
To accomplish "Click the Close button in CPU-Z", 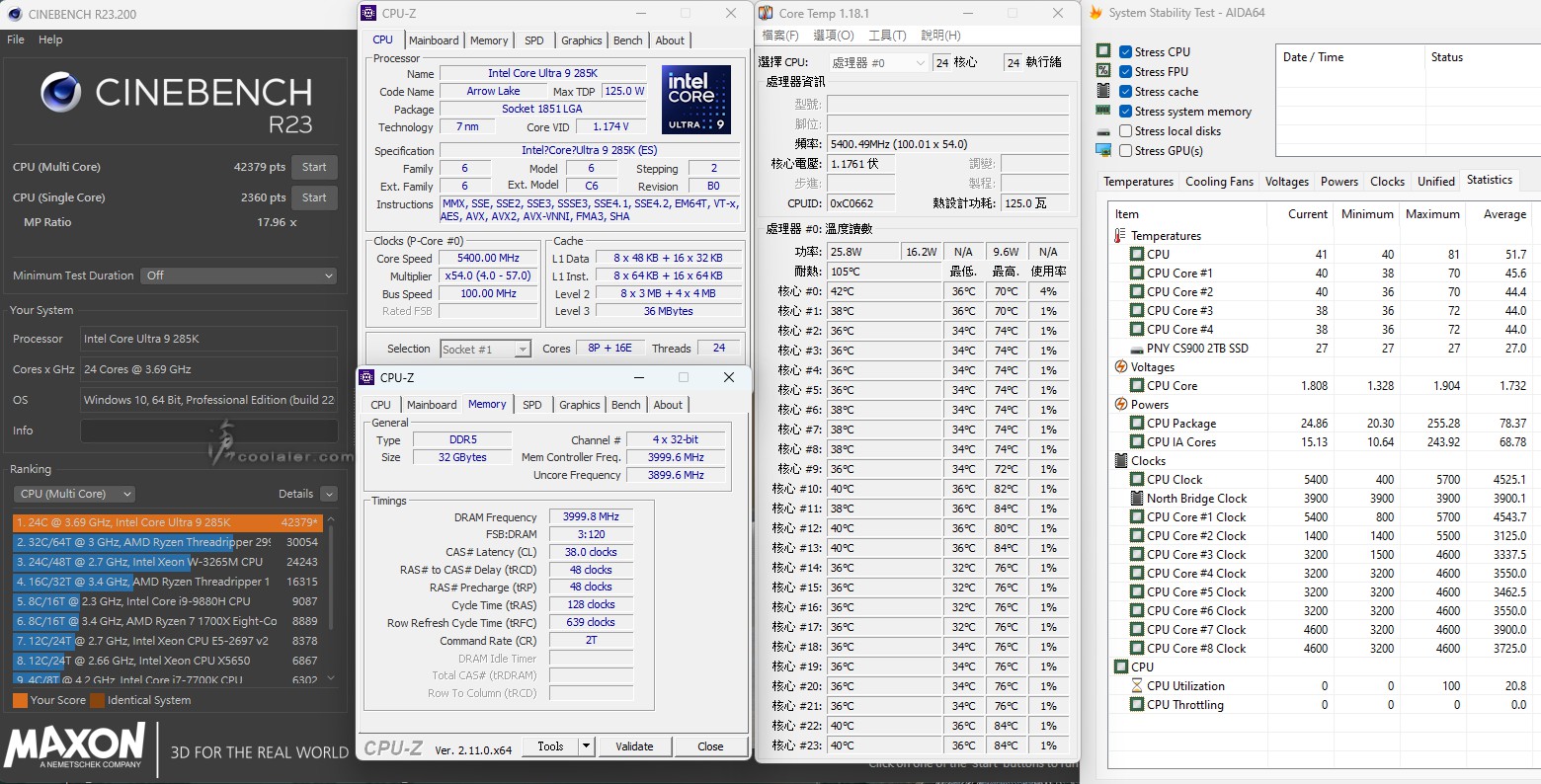I will [x=710, y=746].
